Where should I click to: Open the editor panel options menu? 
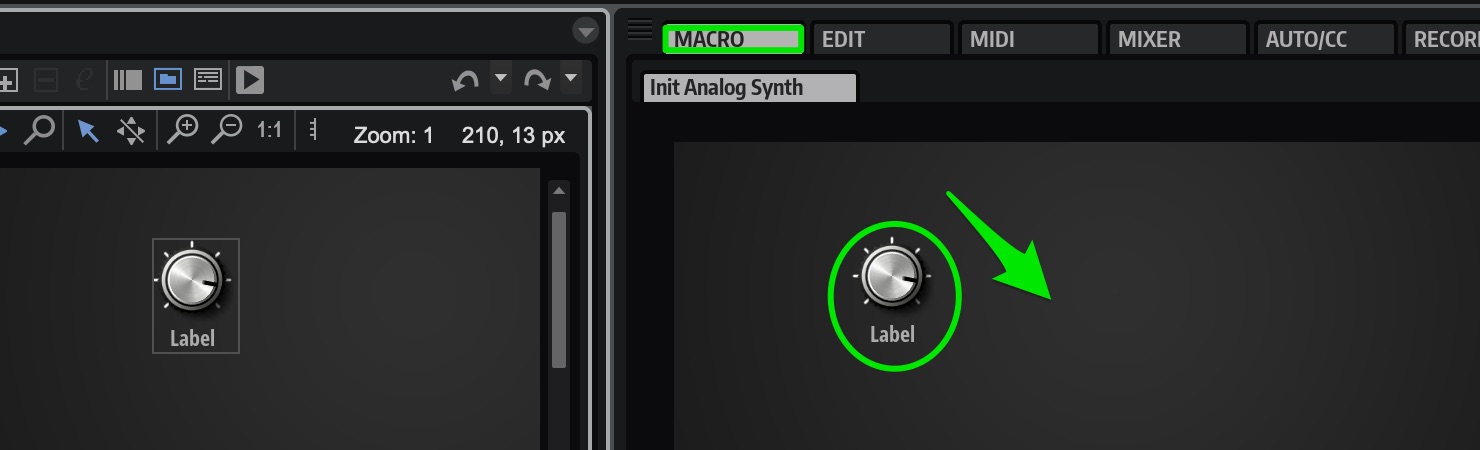585,31
